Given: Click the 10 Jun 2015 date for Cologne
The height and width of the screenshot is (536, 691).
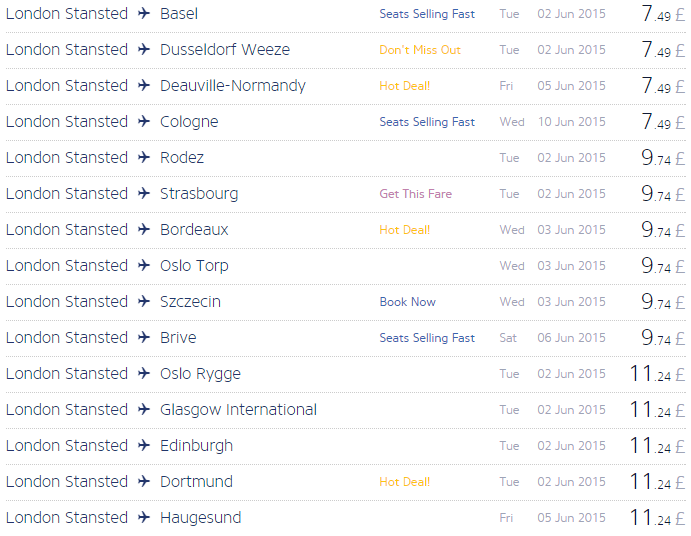Looking at the screenshot, I should pos(572,122).
